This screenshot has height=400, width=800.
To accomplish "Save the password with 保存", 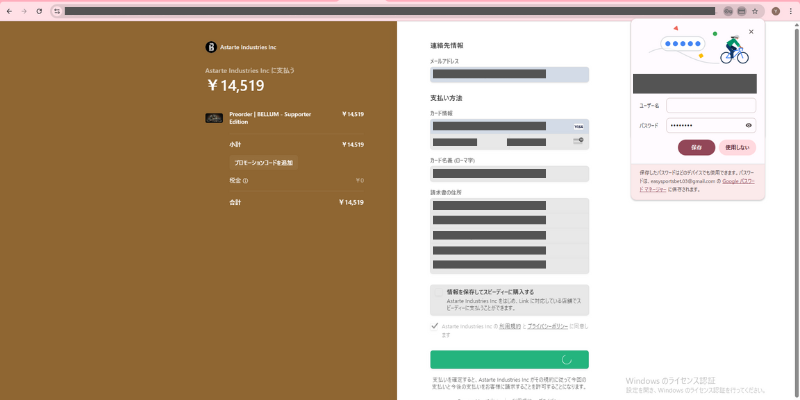I will point(696,147).
